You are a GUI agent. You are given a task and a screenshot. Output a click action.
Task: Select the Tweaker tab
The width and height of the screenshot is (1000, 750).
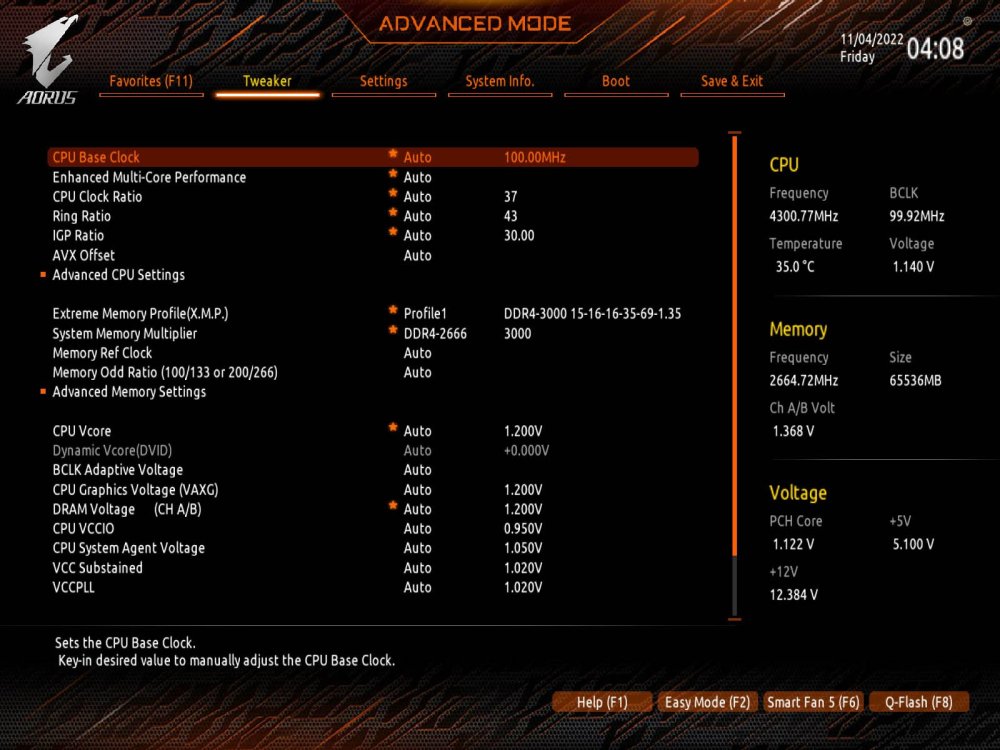pyautogui.click(x=267, y=82)
